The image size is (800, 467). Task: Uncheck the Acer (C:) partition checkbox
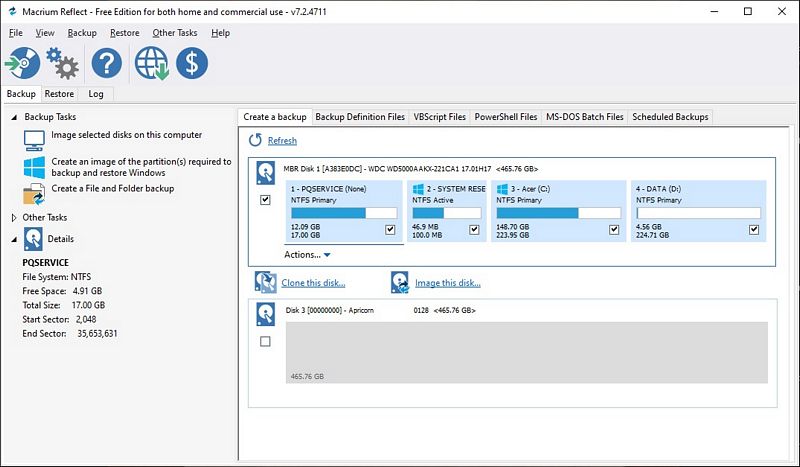click(614, 230)
